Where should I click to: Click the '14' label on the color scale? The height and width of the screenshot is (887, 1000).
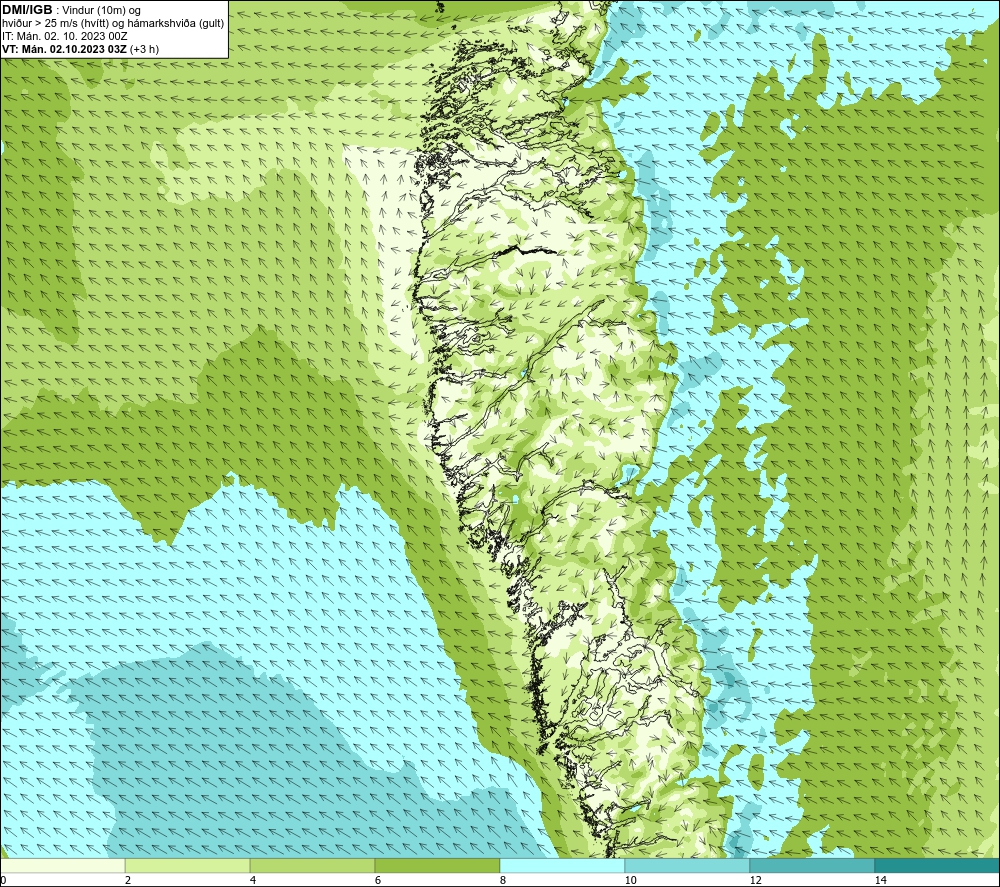(881, 880)
